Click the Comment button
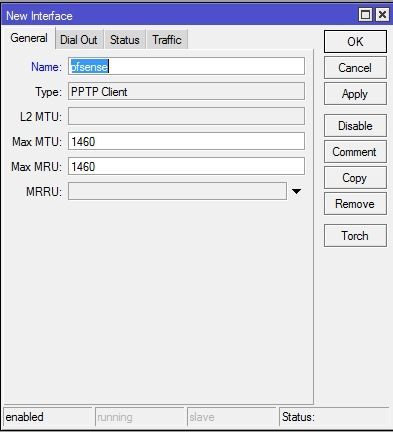The width and height of the screenshot is (393, 432). click(355, 152)
